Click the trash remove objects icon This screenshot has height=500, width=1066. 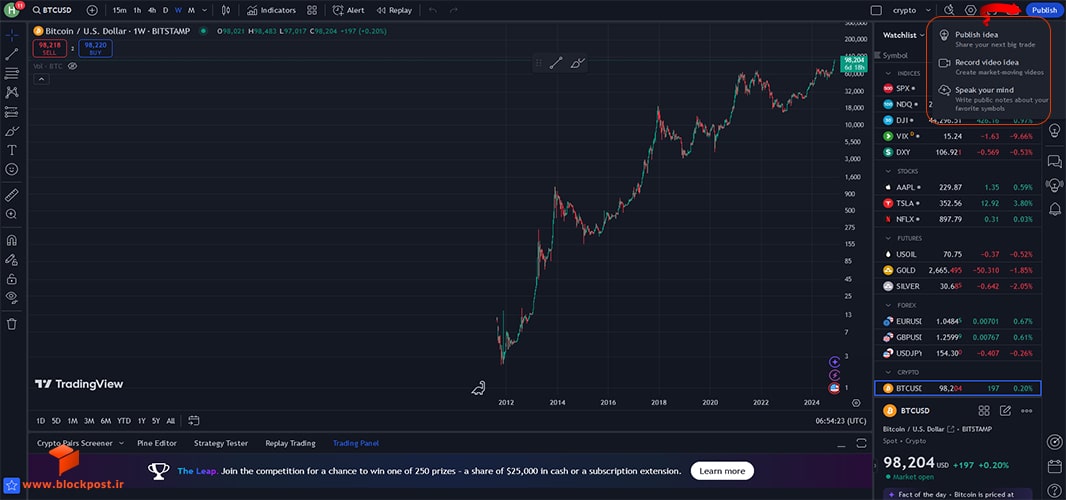tap(12, 324)
